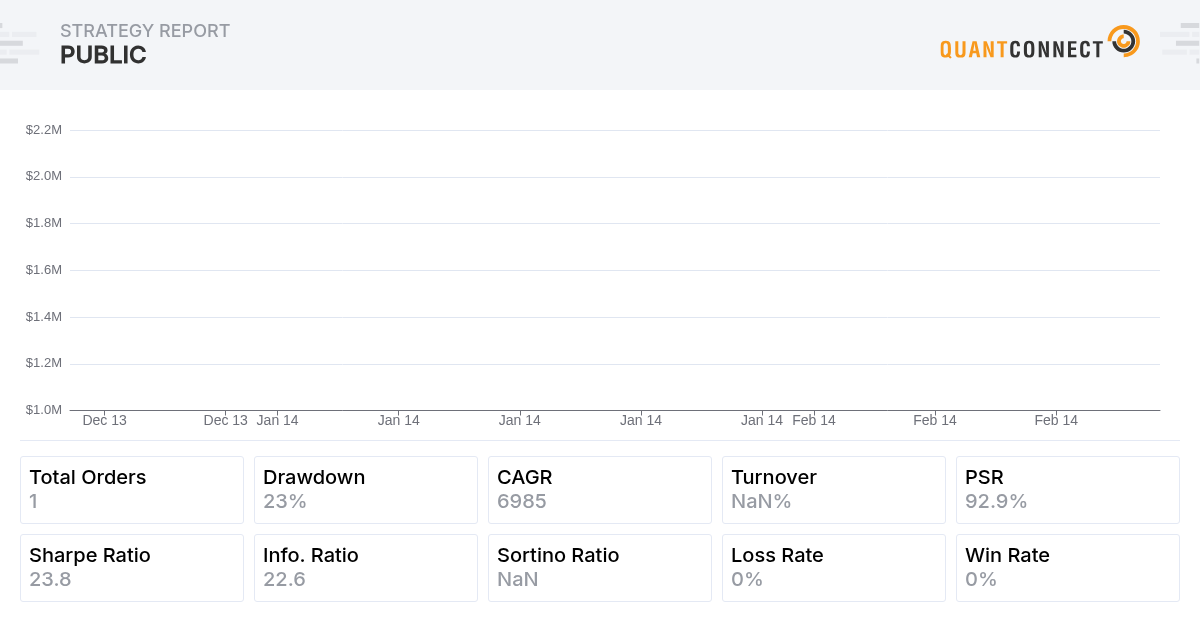The image size is (1200, 632).
Task: Select the Sortino Ratio card
Action: click(x=600, y=568)
